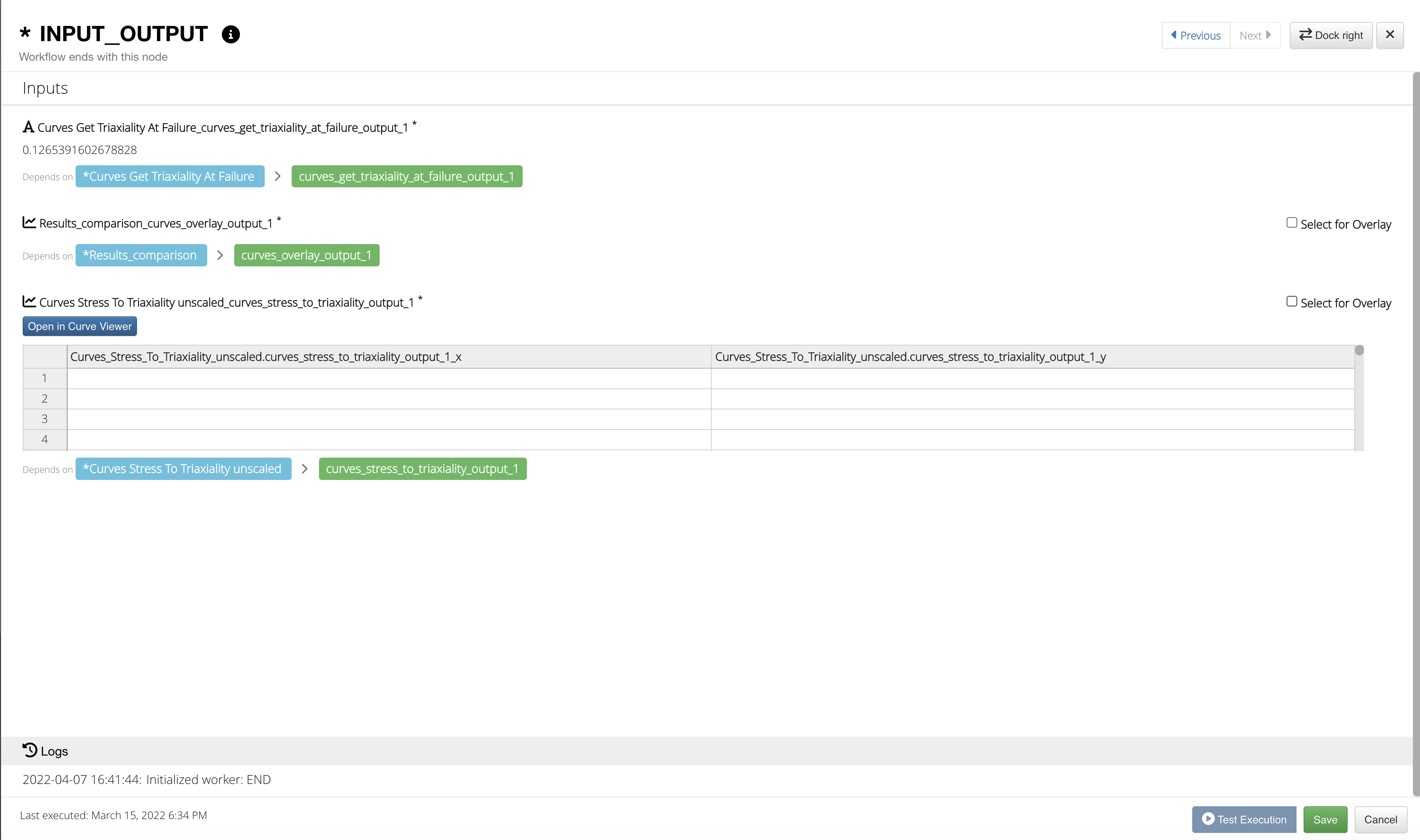Click the Cancel button

[1380, 820]
